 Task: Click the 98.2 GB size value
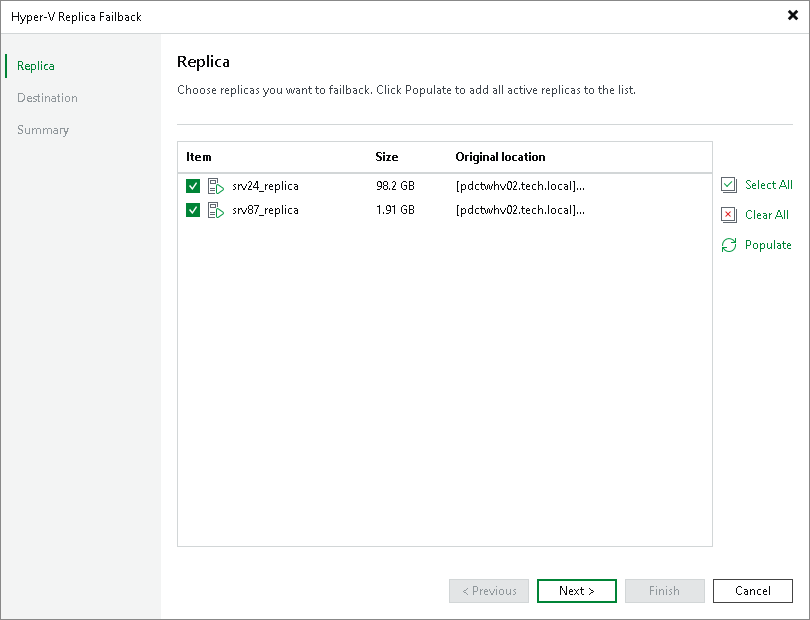[x=395, y=186]
